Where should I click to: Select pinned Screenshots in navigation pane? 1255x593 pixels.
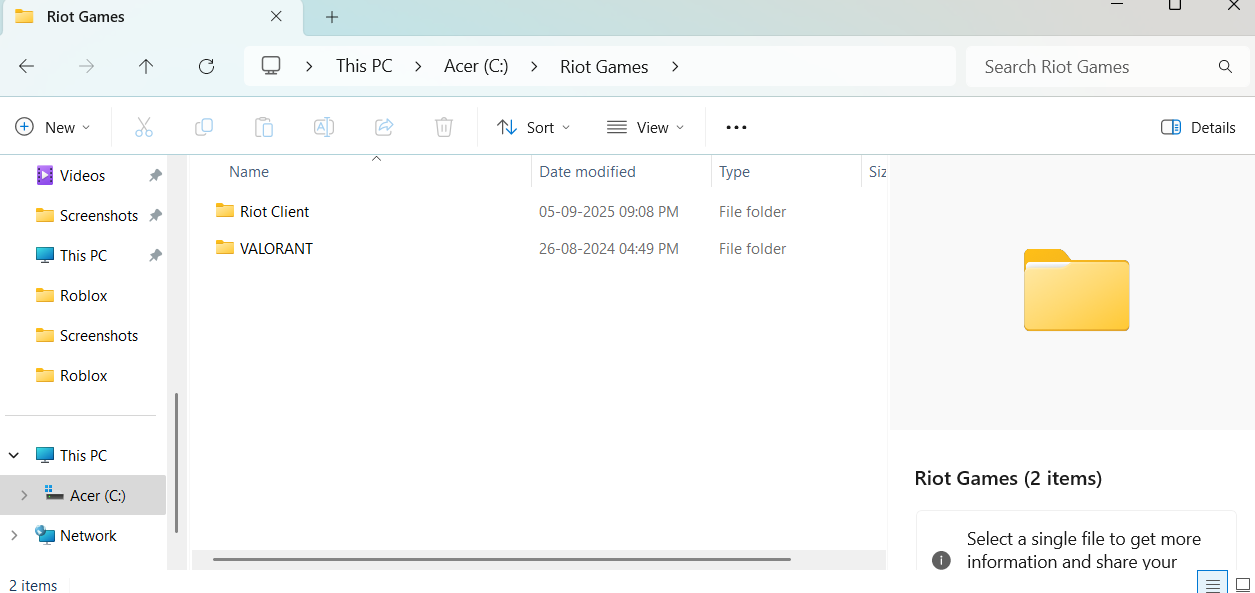[85, 215]
